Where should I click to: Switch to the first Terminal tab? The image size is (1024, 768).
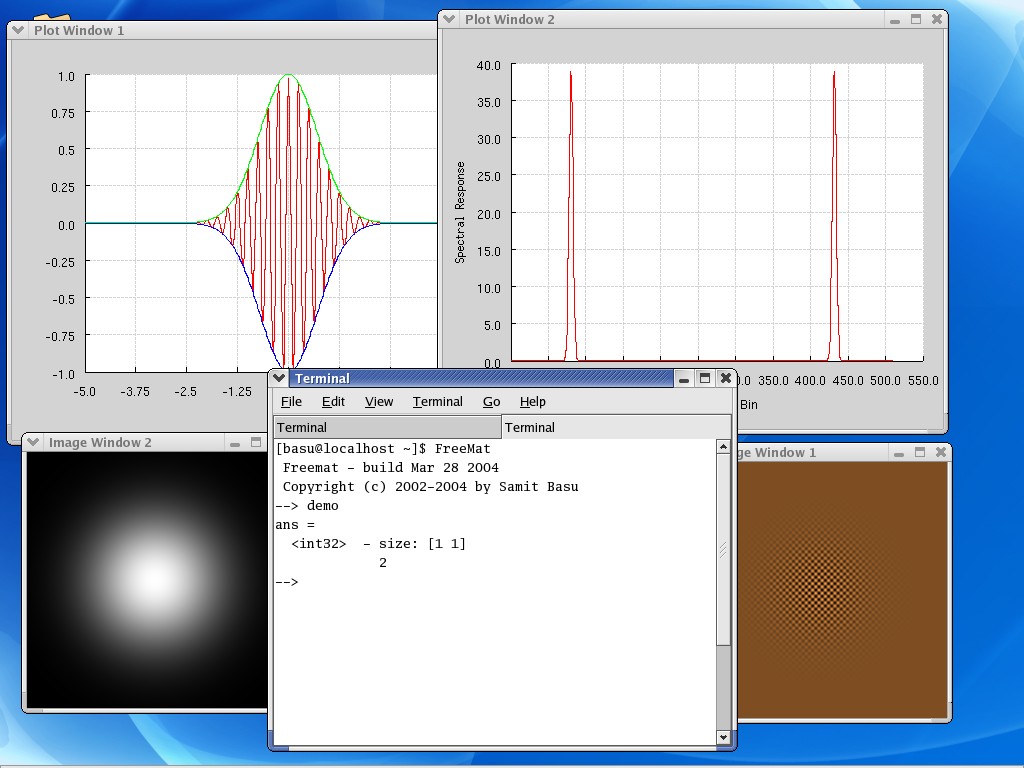(x=387, y=427)
